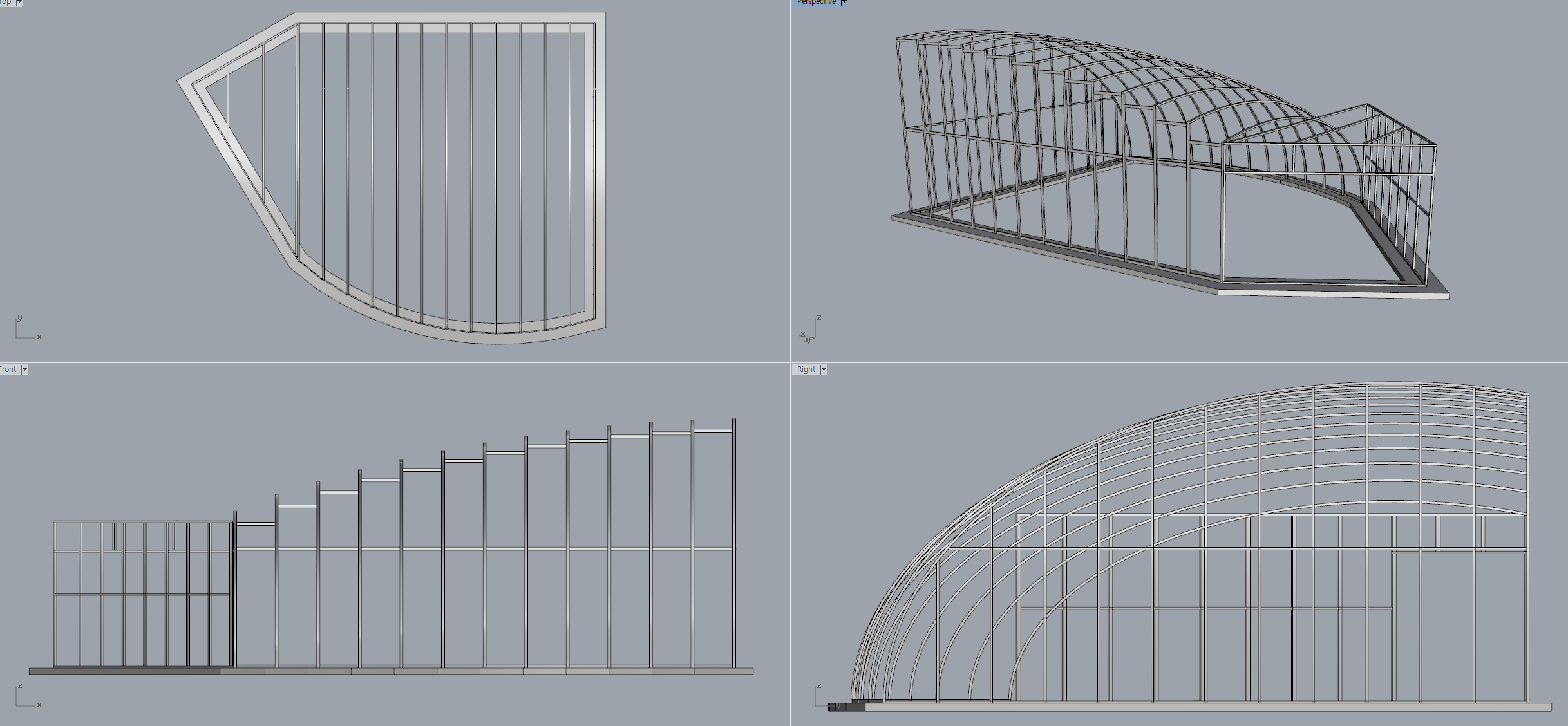Screen dimensions: 1568x726
Task: Open the Top viewport dropdown arrow
Action: pyautogui.click(x=19, y=3)
